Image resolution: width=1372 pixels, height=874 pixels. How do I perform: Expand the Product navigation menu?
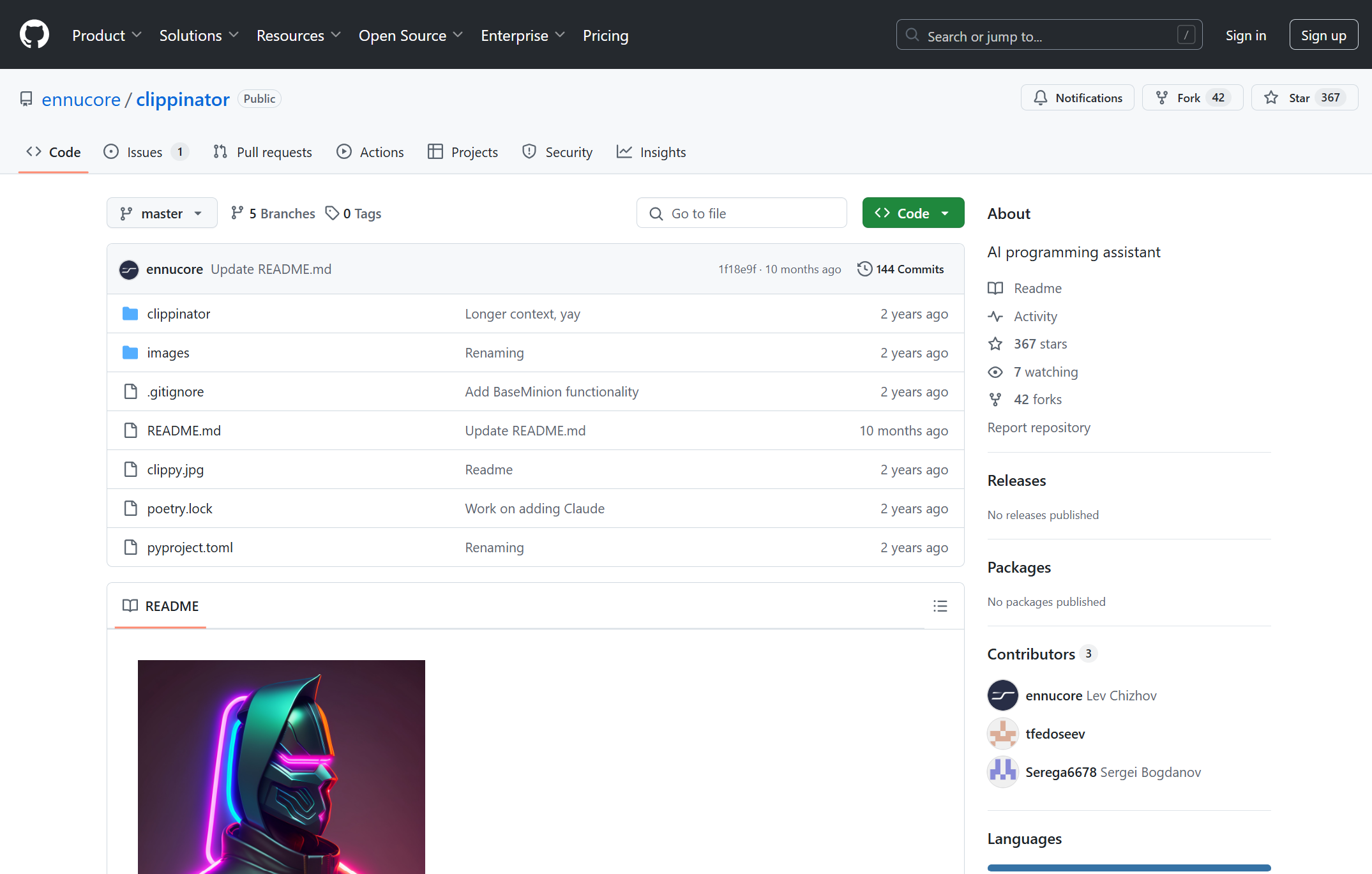pos(107,36)
